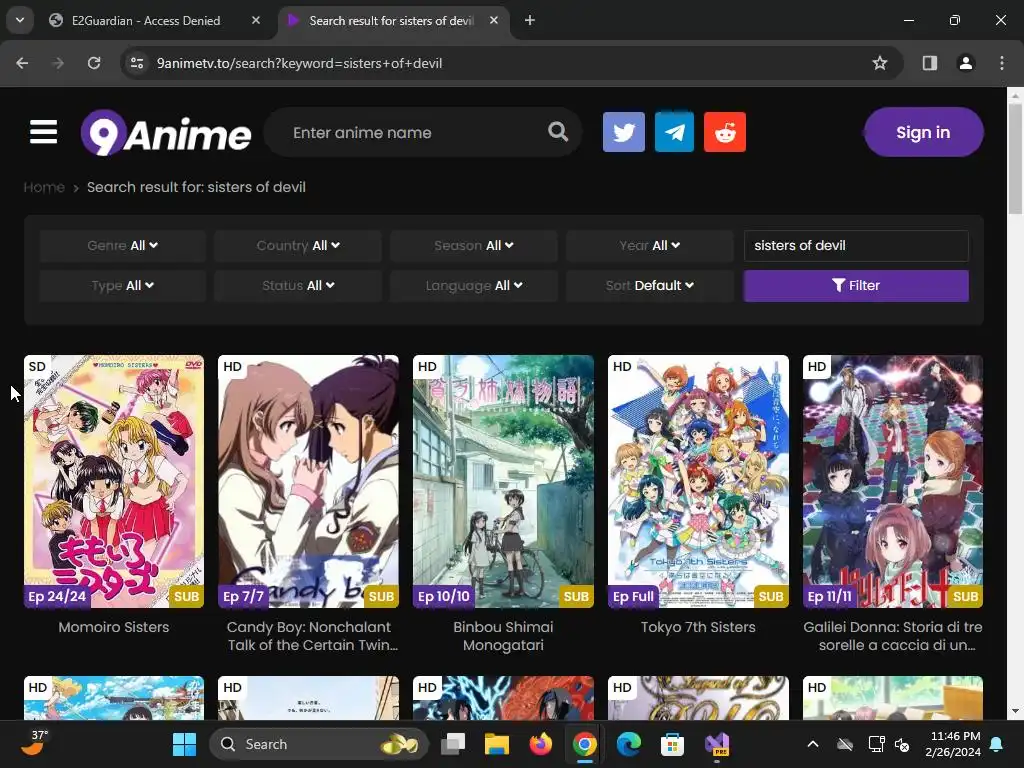Viewport: 1024px width, 768px height.
Task: Show hidden system tray icons
Action: pos(812,744)
